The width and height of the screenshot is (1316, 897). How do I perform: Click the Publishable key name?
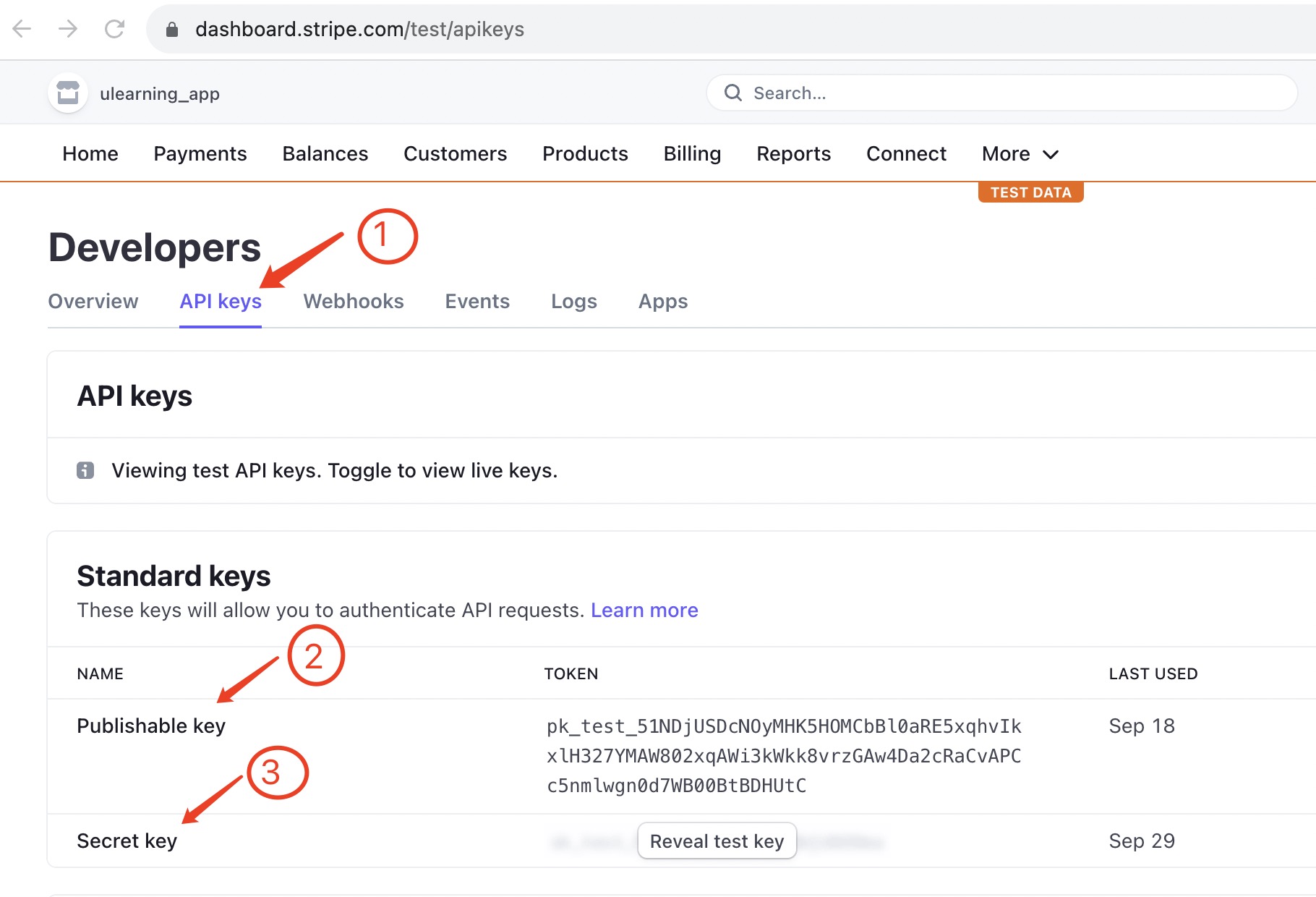tap(151, 726)
